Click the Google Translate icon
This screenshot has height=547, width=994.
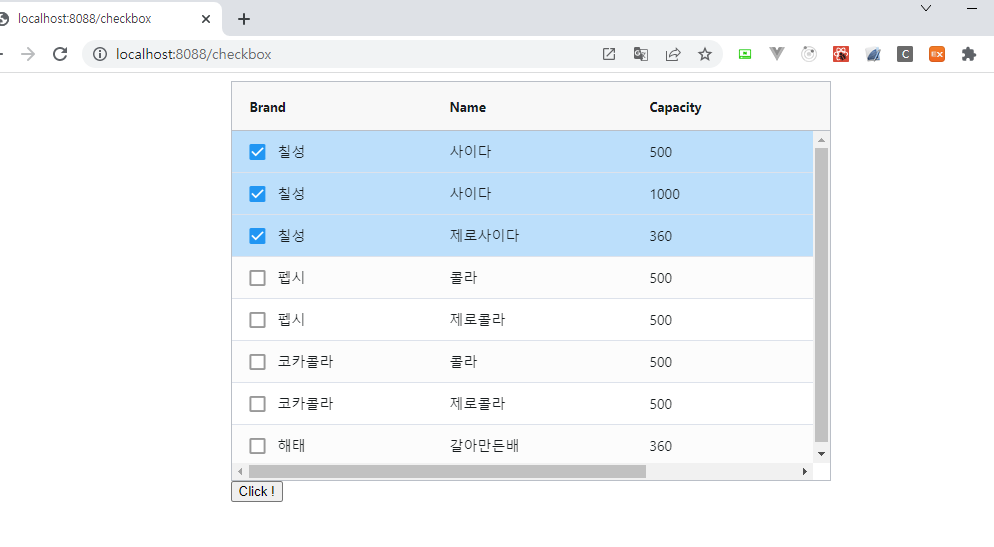point(641,55)
